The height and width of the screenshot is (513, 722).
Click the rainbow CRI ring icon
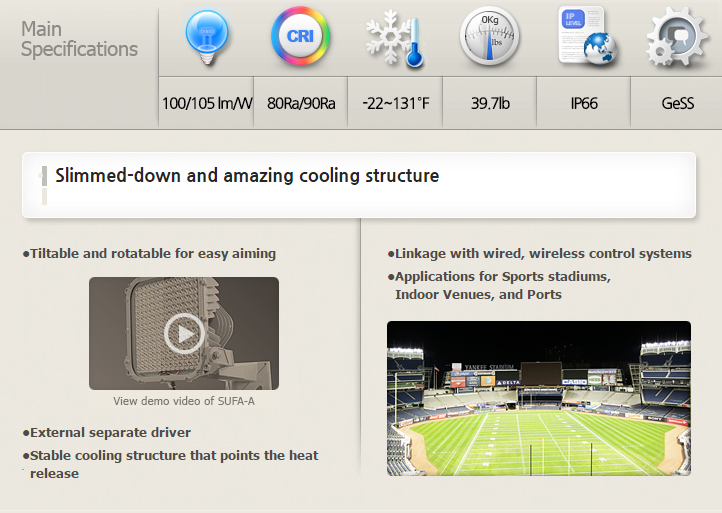pos(300,35)
